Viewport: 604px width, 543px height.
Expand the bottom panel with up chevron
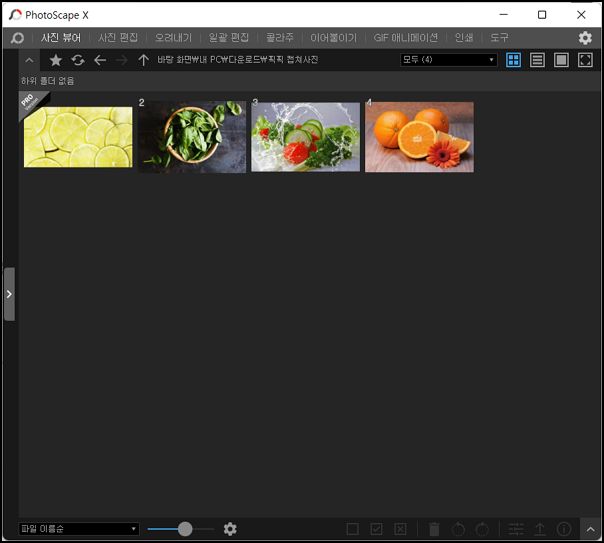coord(591,530)
